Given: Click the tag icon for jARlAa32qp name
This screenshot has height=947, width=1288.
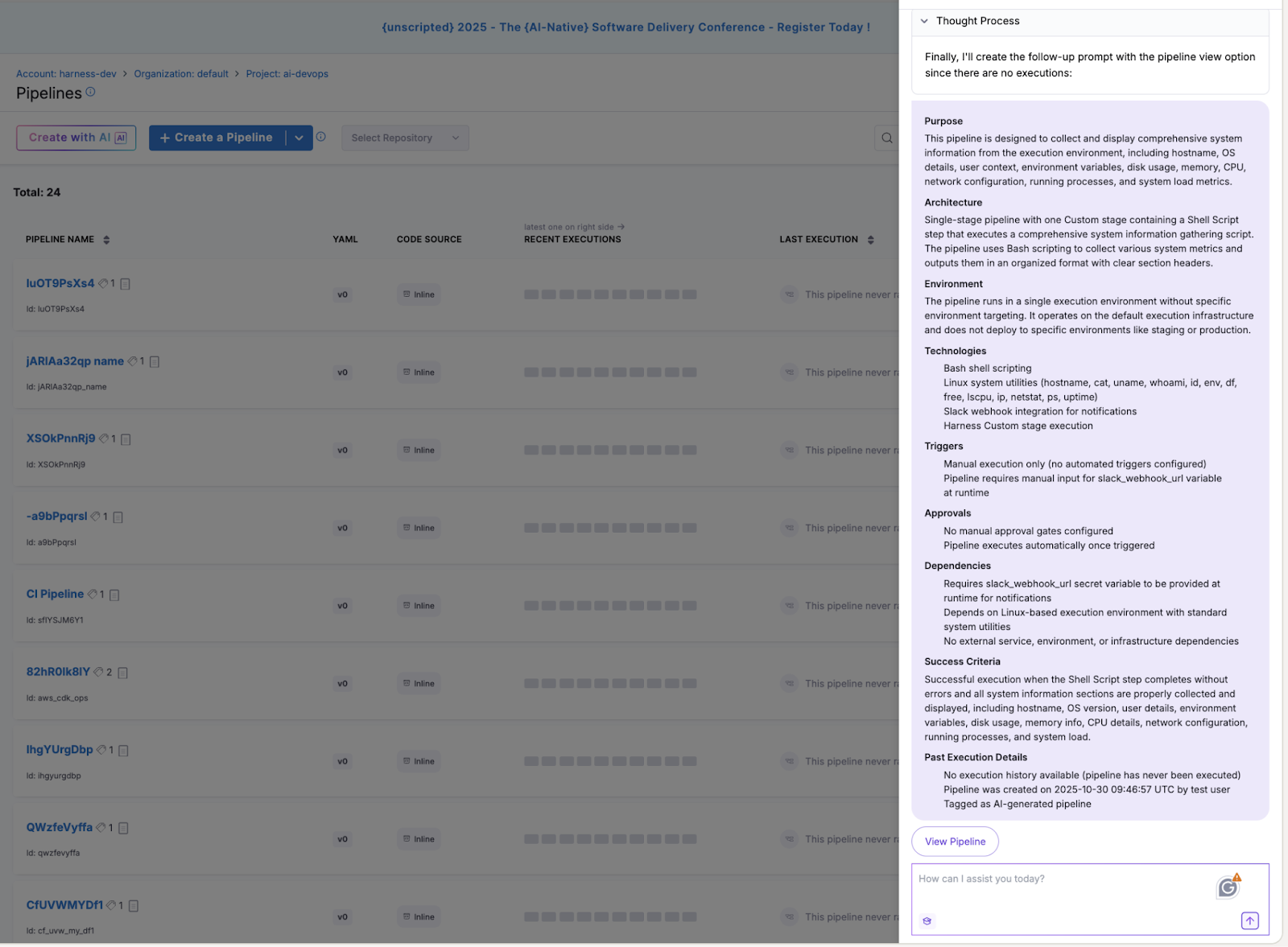Looking at the screenshot, I should (x=133, y=361).
